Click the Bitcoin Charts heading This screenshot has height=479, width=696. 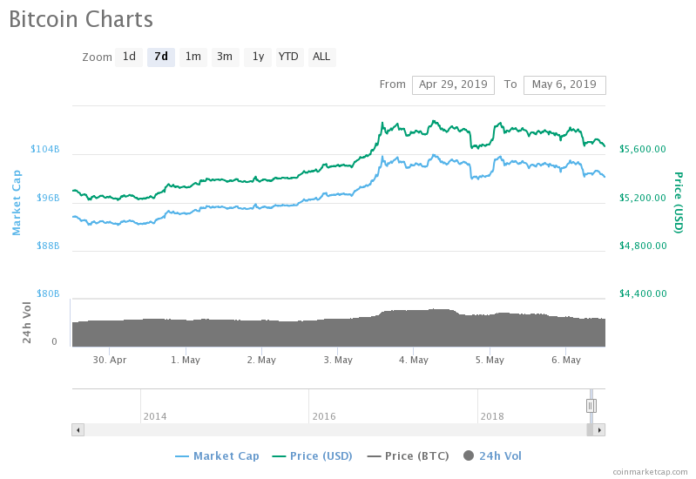(x=81, y=20)
